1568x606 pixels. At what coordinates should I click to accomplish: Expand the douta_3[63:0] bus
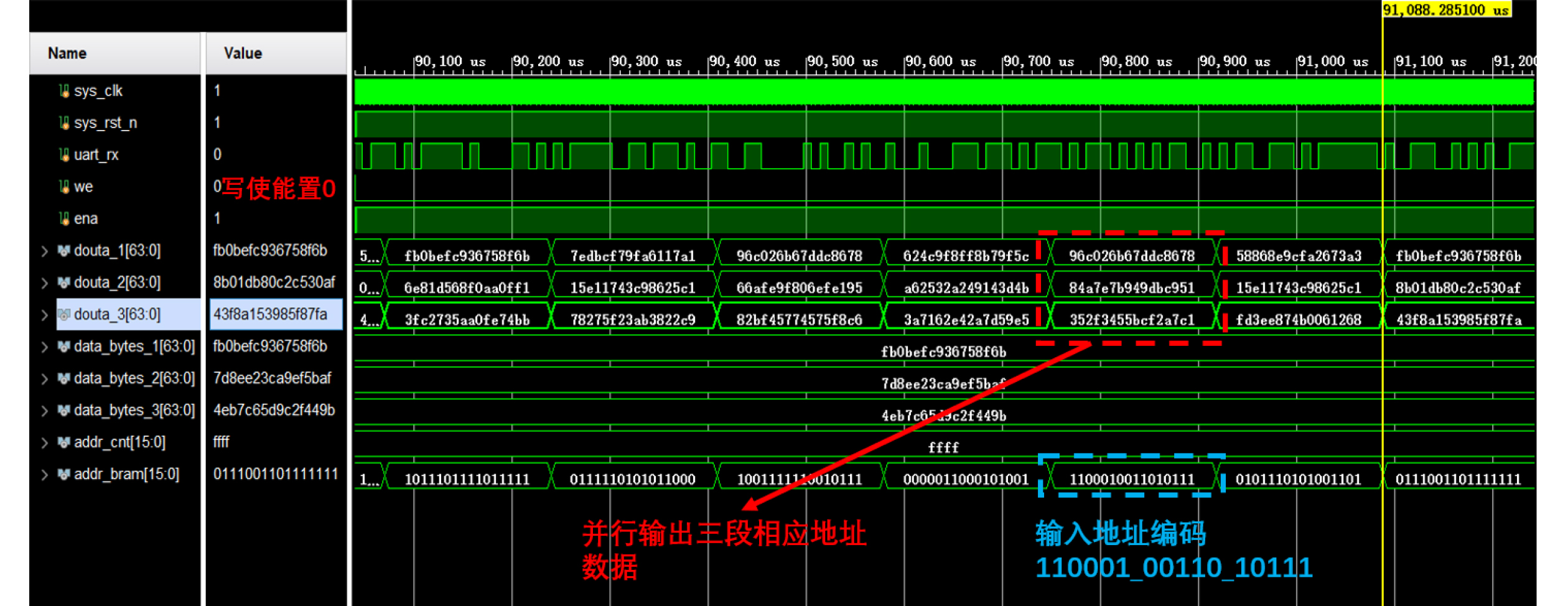[x=44, y=315]
